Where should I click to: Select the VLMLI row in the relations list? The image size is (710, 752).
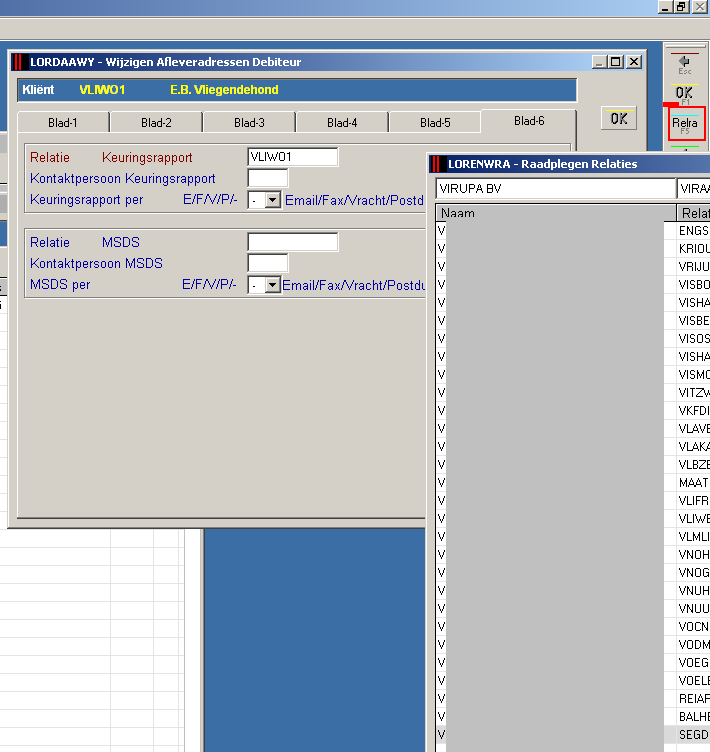[573, 536]
